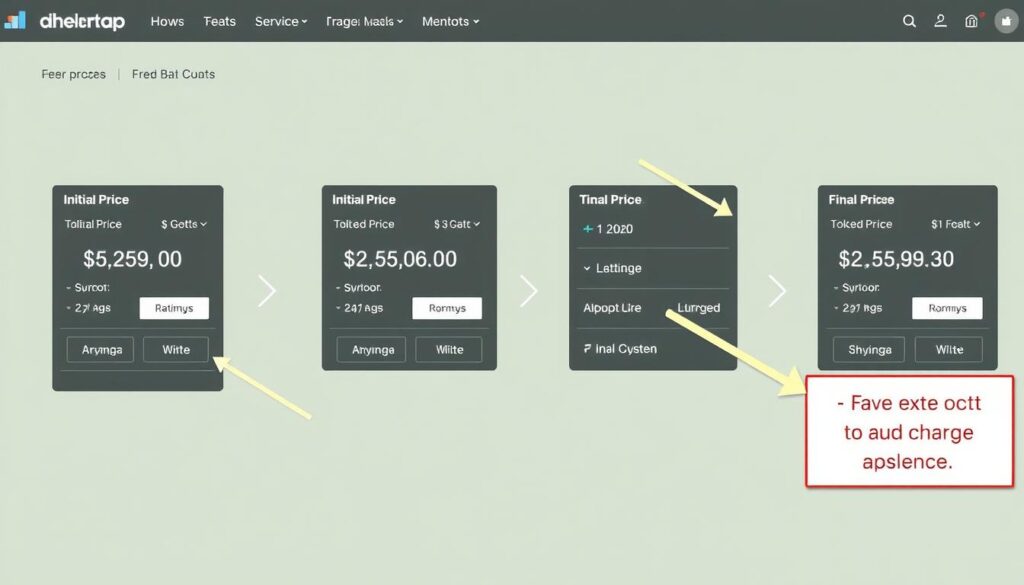
Task: Click arrow chevron after first Initial Price card
Action: (x=266, y=291)
